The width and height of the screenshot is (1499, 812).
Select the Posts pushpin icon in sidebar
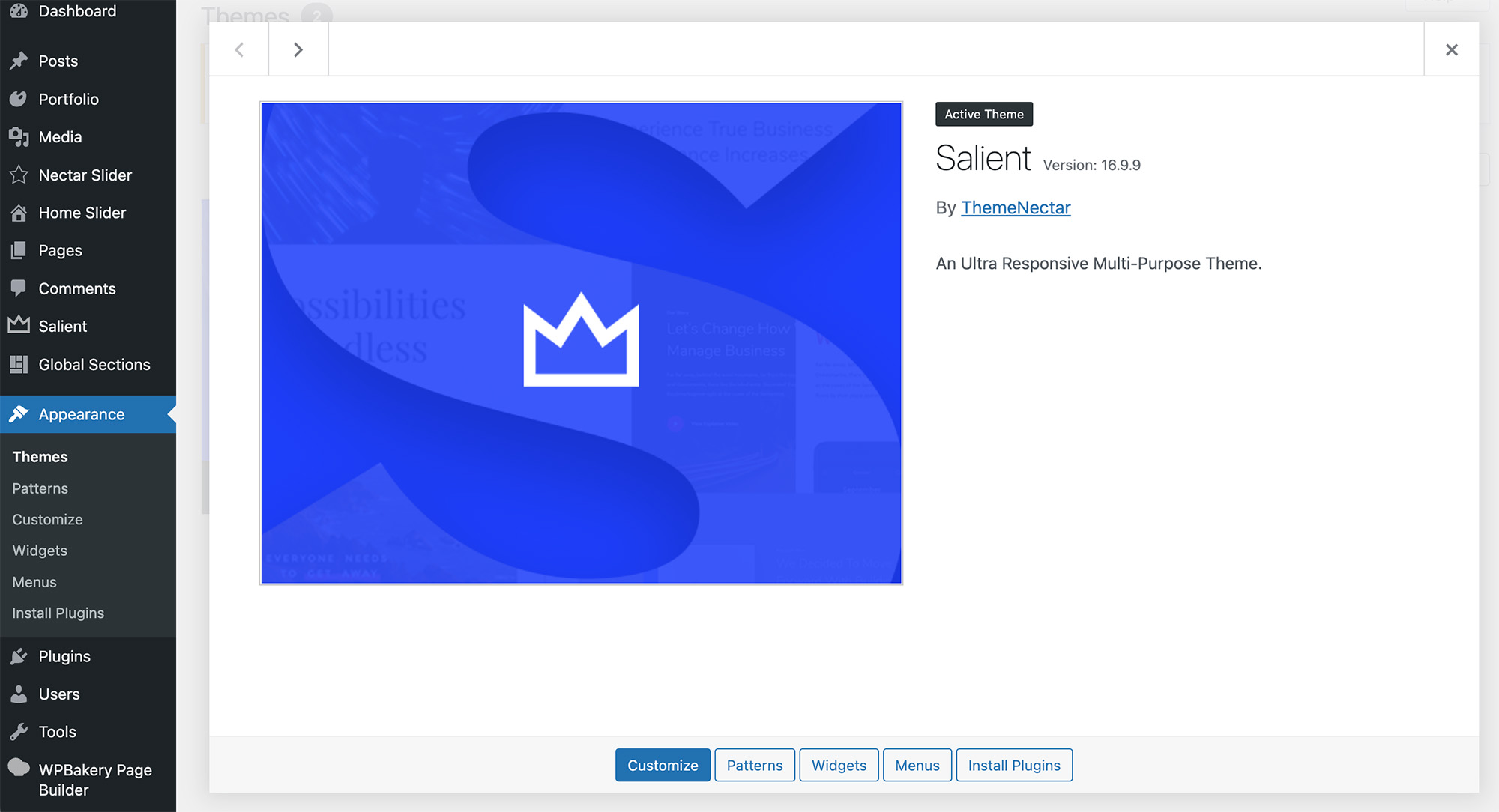point(19,61)
